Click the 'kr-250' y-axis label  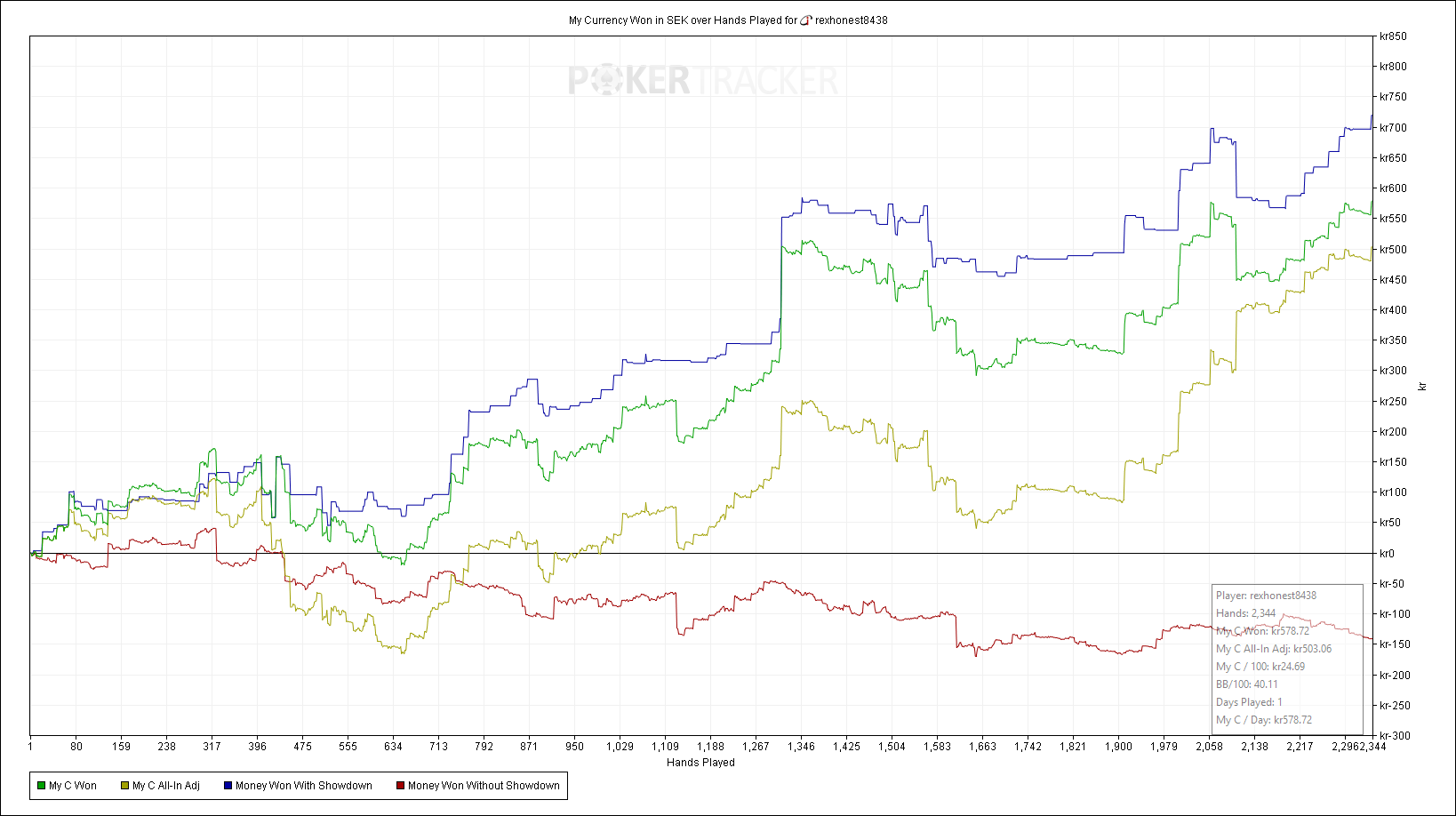(1395, 706)
